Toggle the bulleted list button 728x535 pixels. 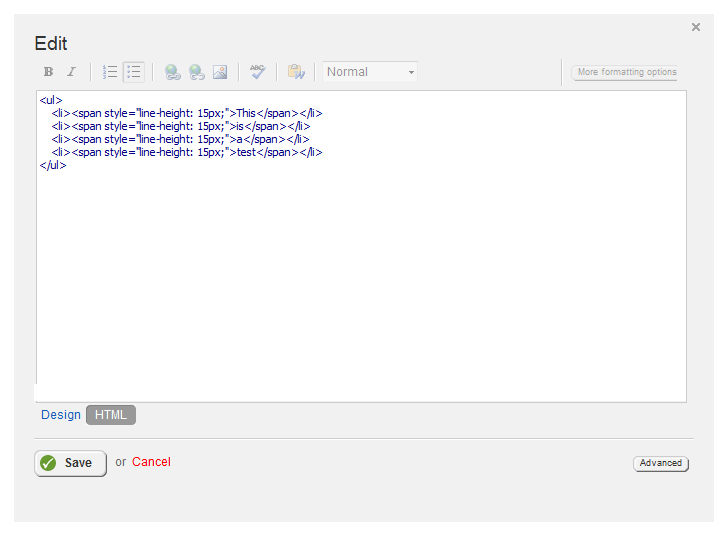coord(134,72)
